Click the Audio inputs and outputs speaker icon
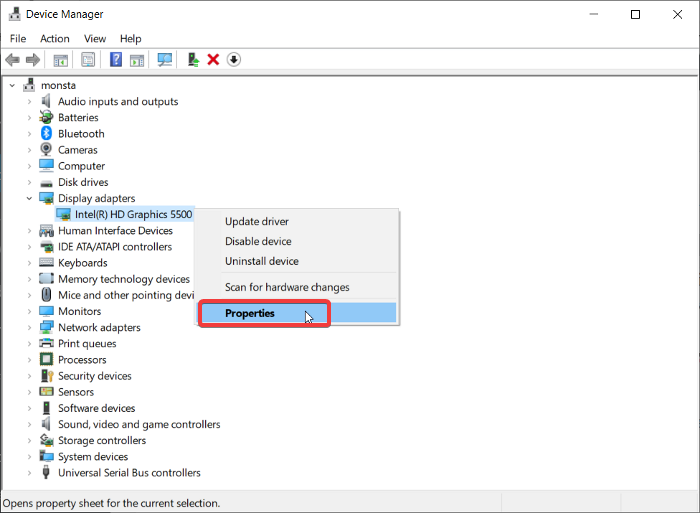700x513 pixels. coord(46,101)
